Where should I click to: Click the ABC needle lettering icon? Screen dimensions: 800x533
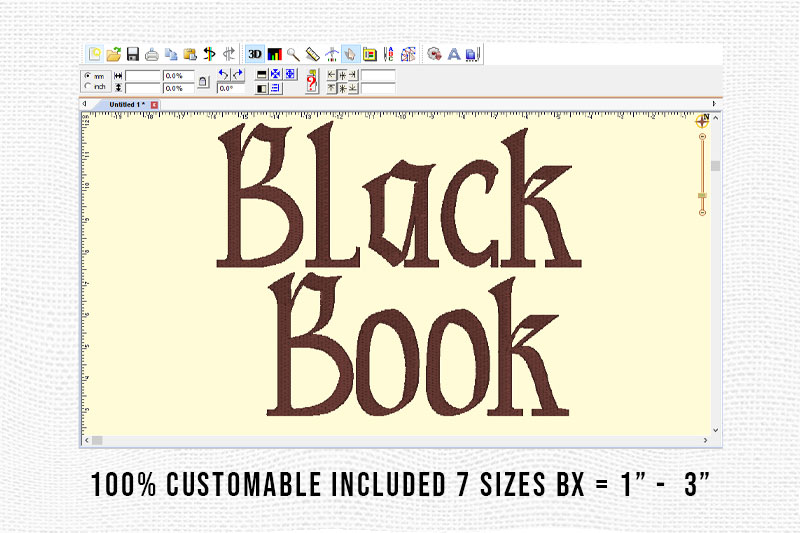[389, 54]
